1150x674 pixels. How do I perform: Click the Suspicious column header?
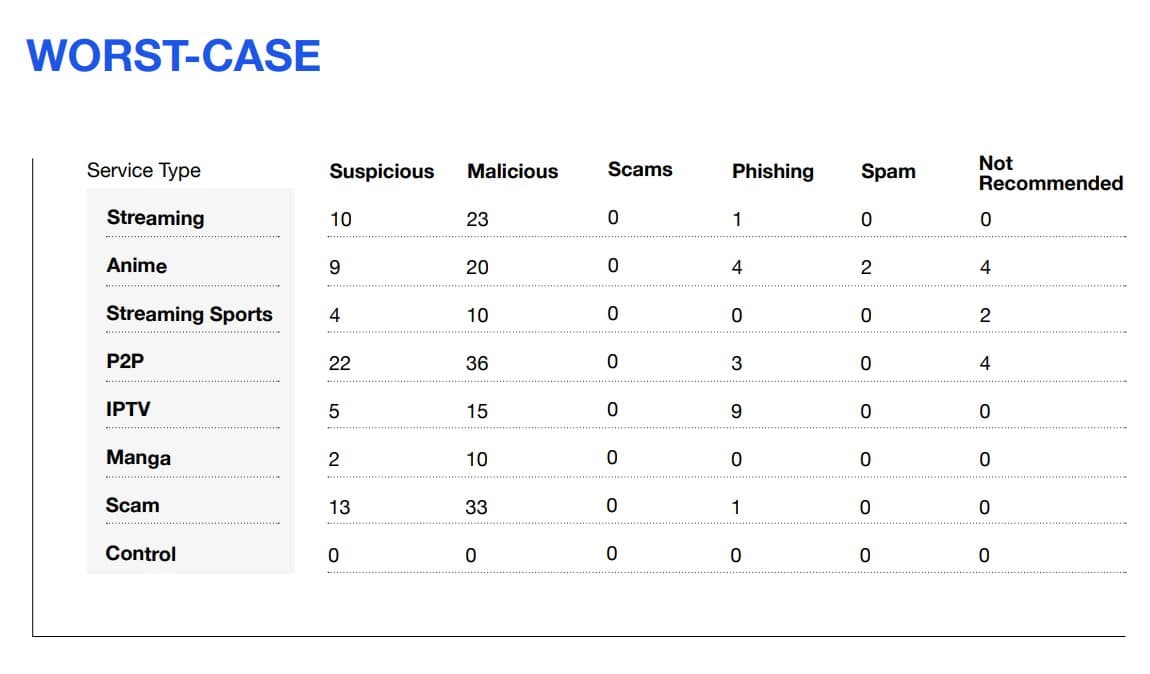381,172
